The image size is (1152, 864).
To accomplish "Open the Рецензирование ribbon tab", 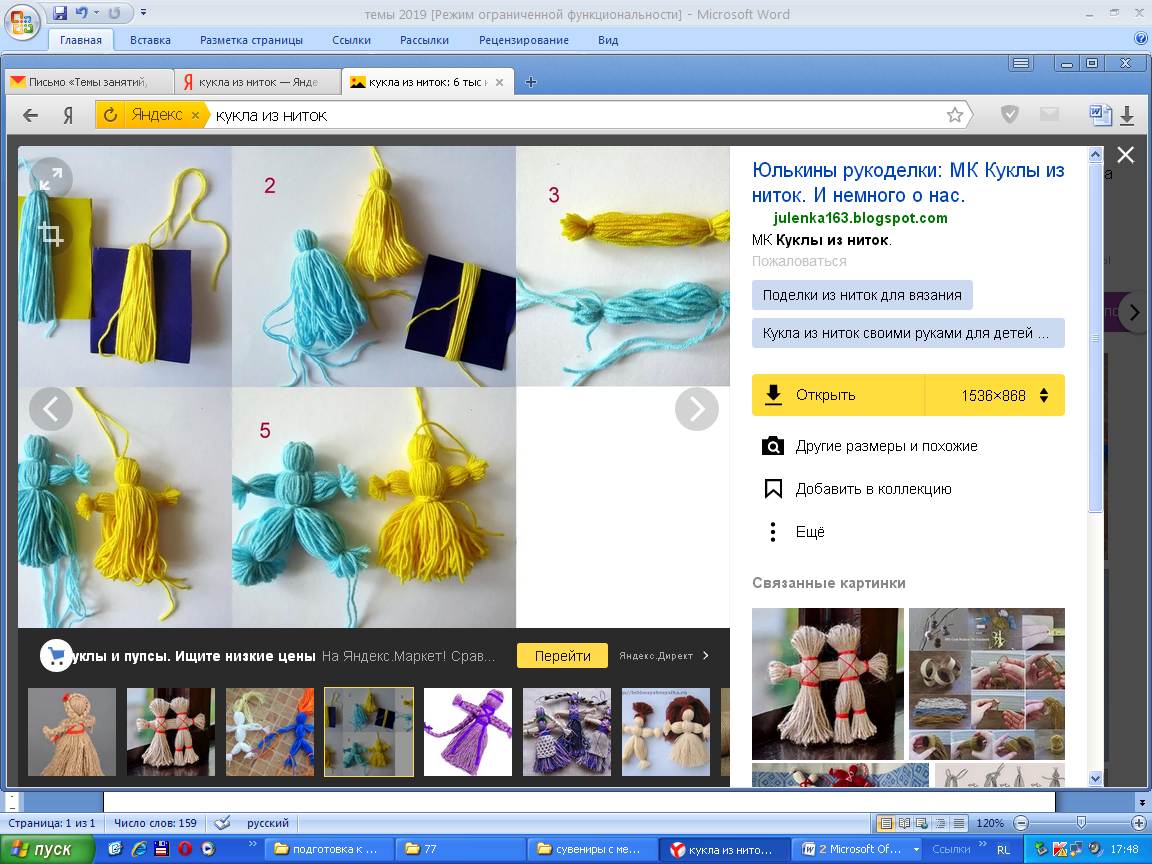I will [524, 40].
